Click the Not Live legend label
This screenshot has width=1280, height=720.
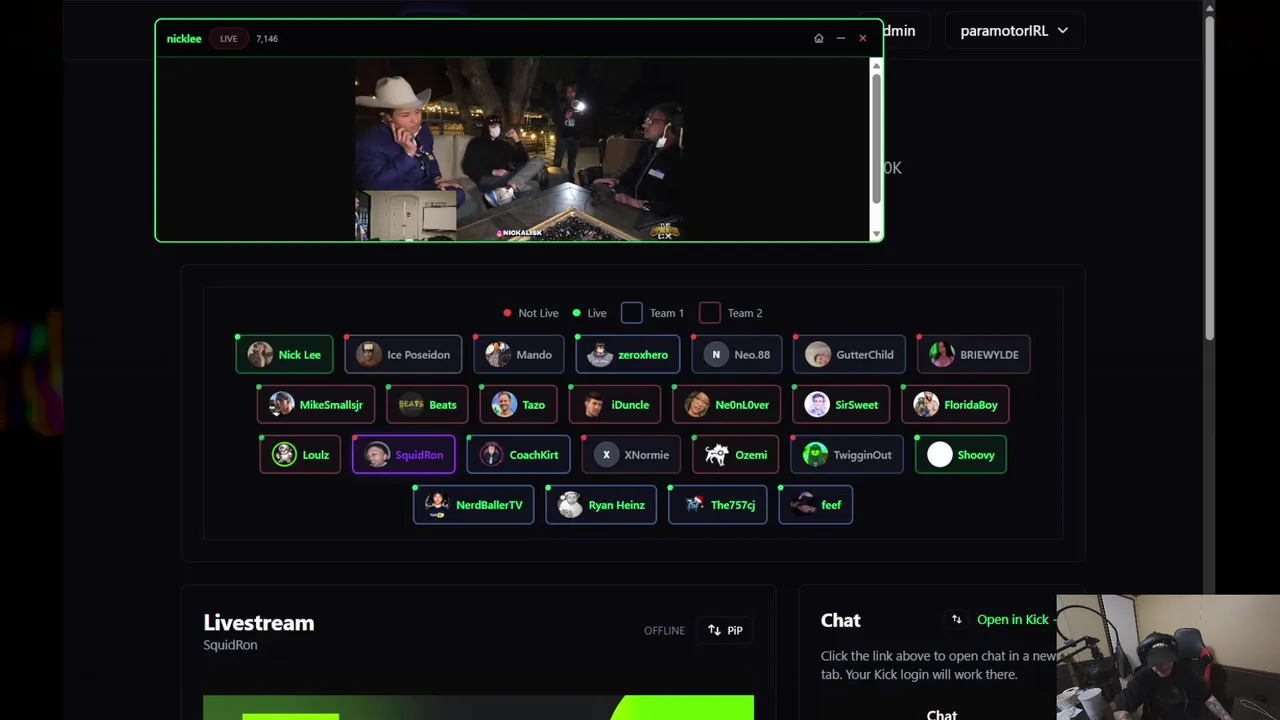538,313
